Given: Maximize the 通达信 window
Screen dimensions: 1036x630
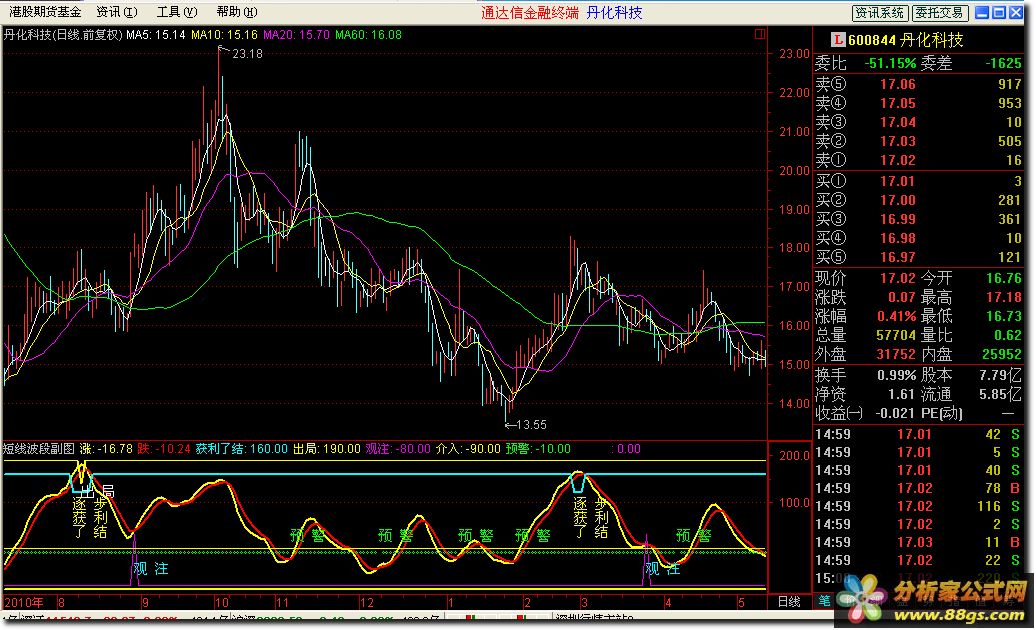Looking at the screenshot, I should tap(999, 13).
